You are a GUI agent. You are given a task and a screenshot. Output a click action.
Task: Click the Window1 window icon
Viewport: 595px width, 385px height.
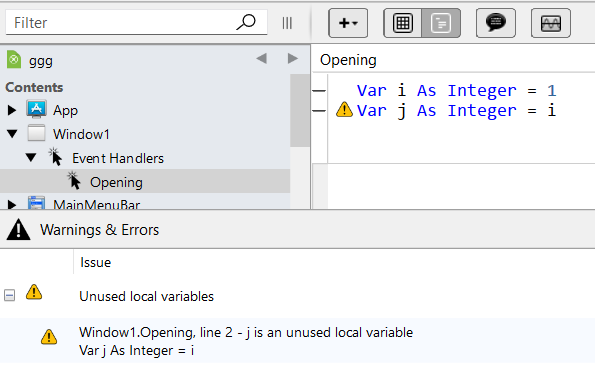click(36, 133)
